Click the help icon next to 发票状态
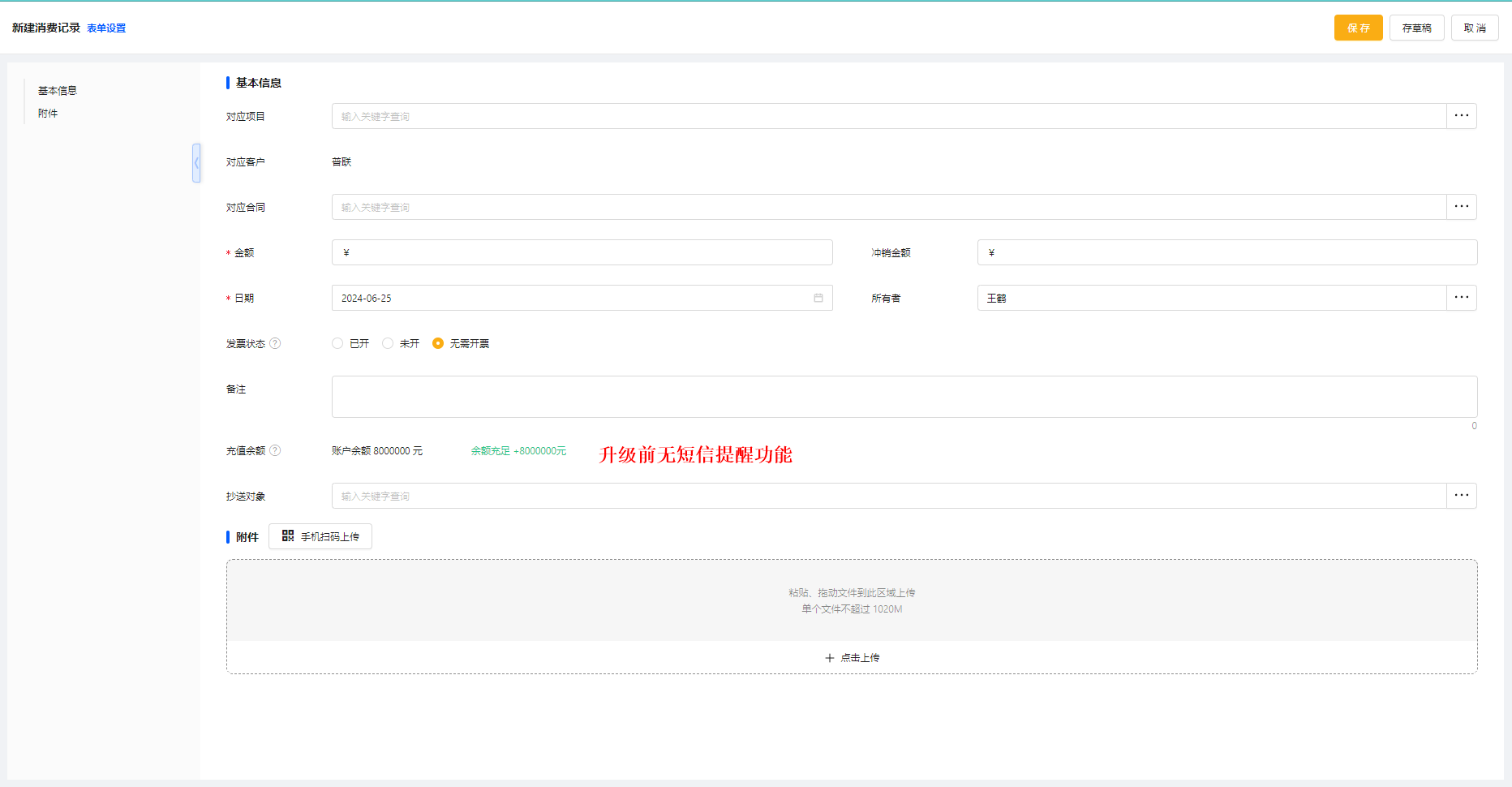This screenshot has width=1512, height=787. [x=275, y=343]
